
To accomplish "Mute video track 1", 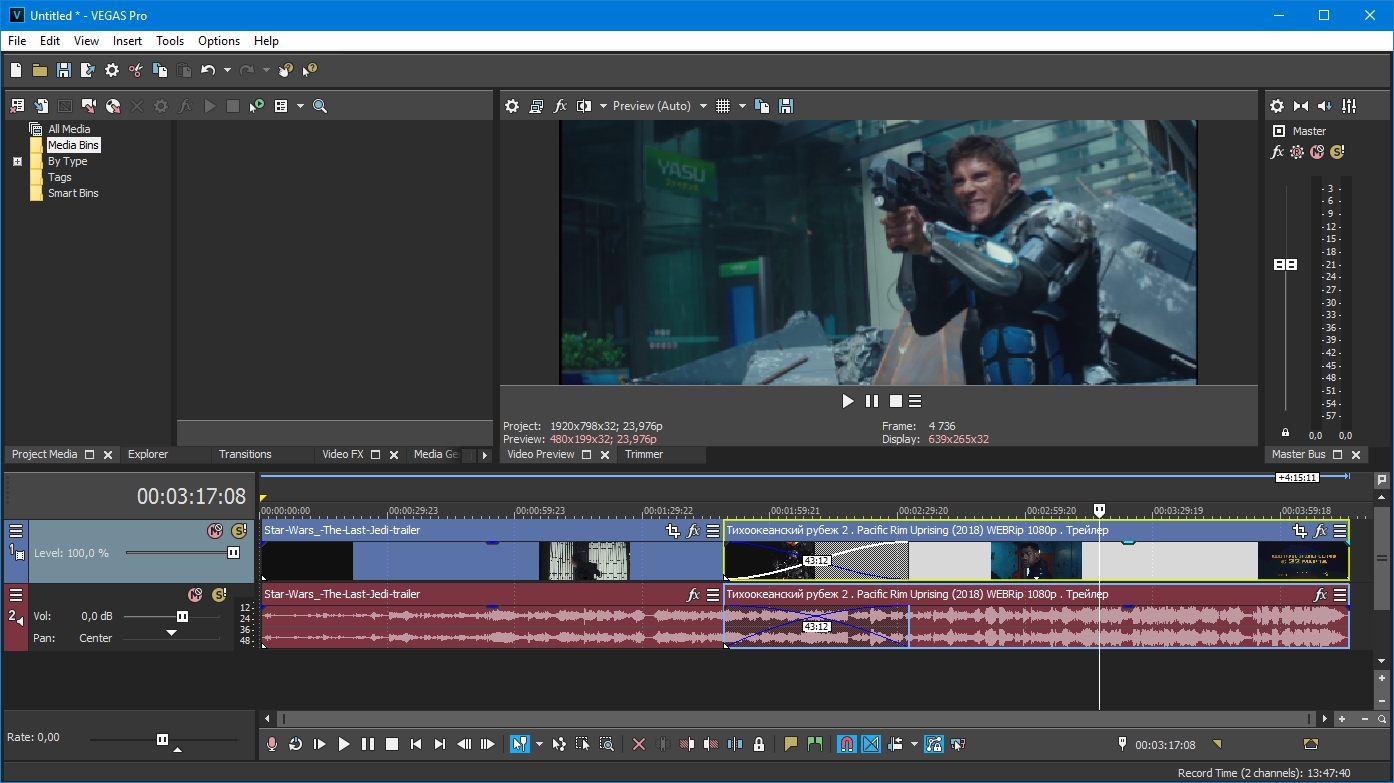I will point(214,531).
